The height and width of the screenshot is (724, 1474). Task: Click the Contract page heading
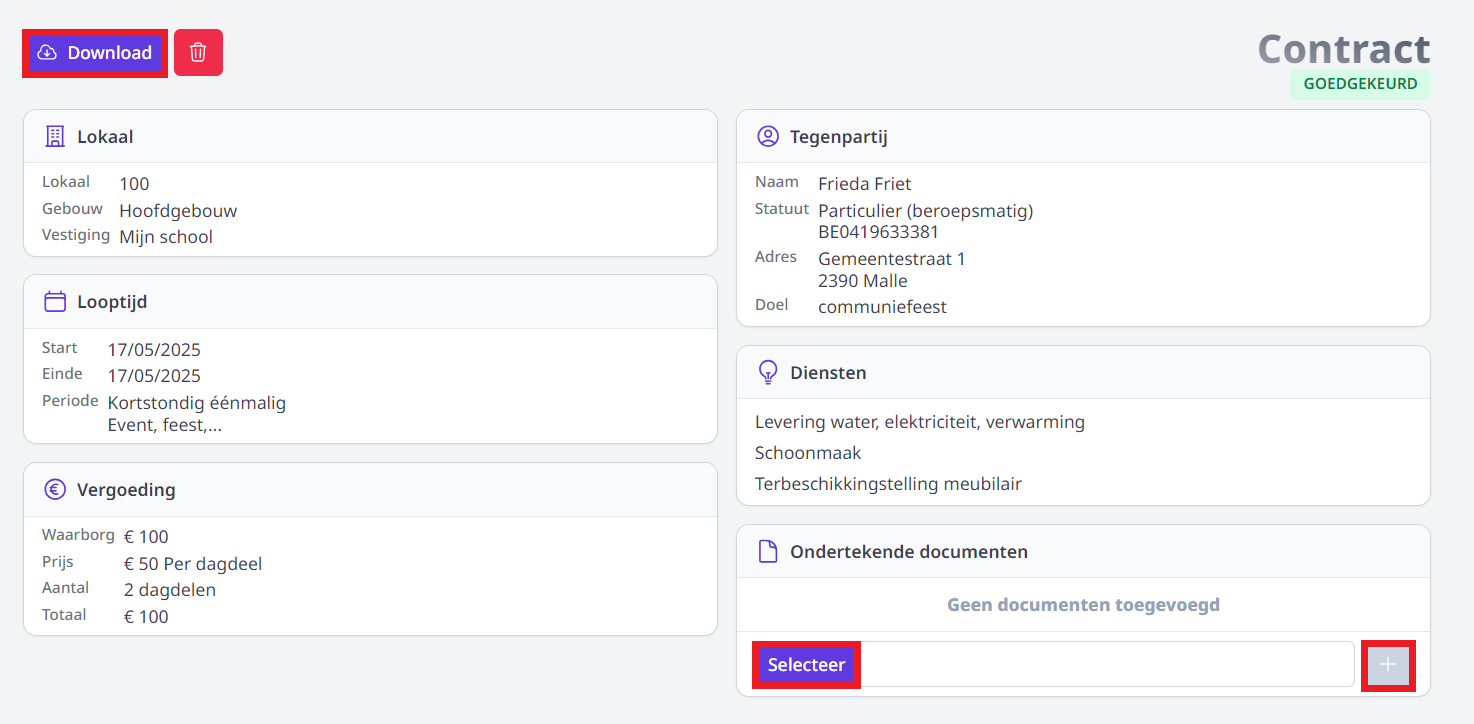coord(1343,49)
